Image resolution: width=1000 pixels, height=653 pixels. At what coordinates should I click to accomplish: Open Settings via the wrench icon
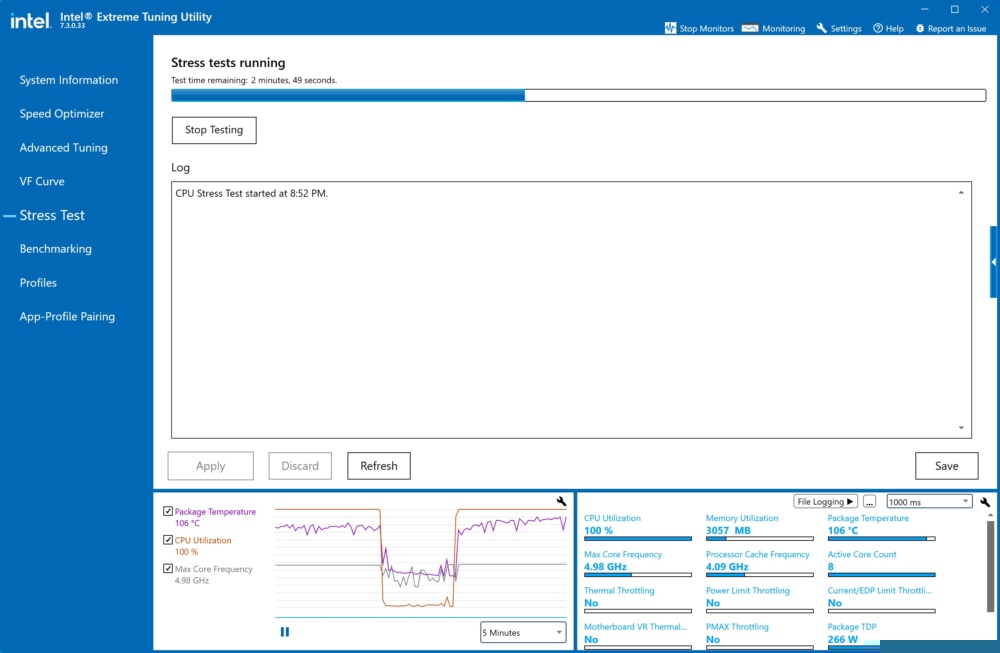821,28
